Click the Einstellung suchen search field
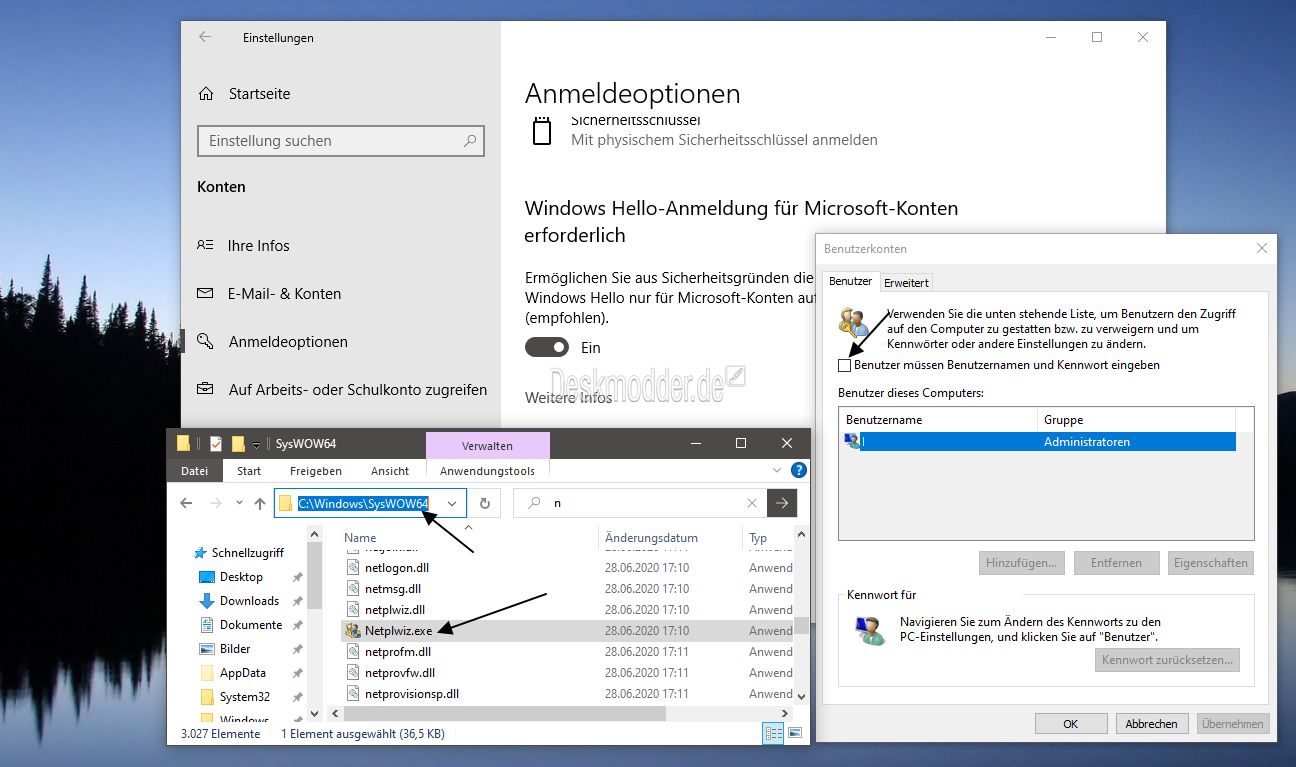The height and width of the screenshot is (767, 1296). 341,141
